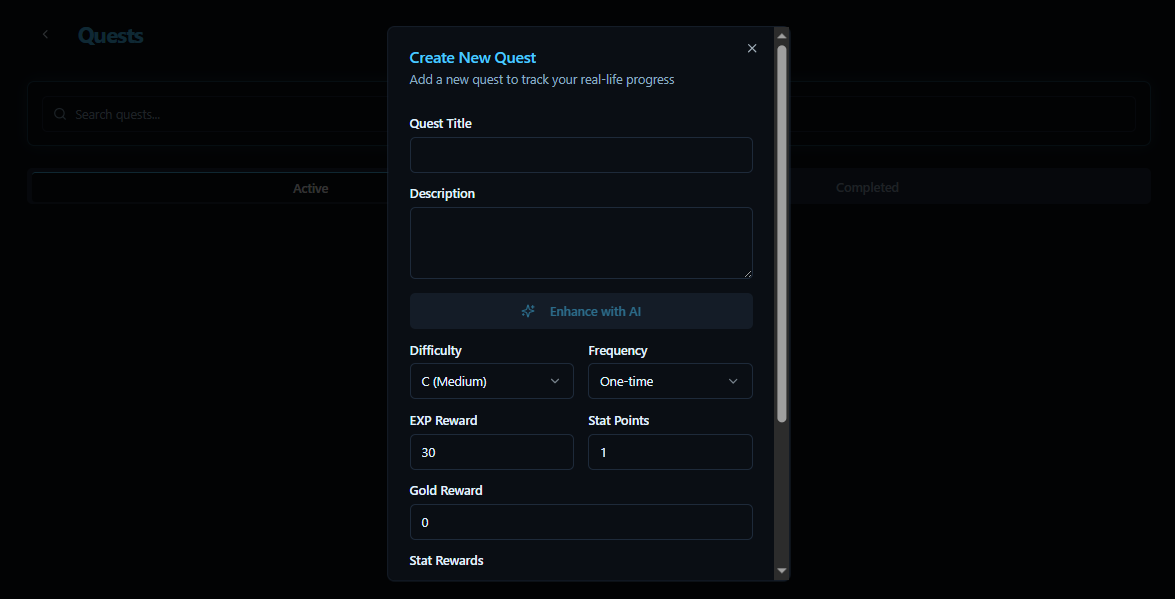The height and width of the screenshot is (599, 1175).
Task: Open the Difficulty dropdown showing C (Medium)
Action: (491, 381)
